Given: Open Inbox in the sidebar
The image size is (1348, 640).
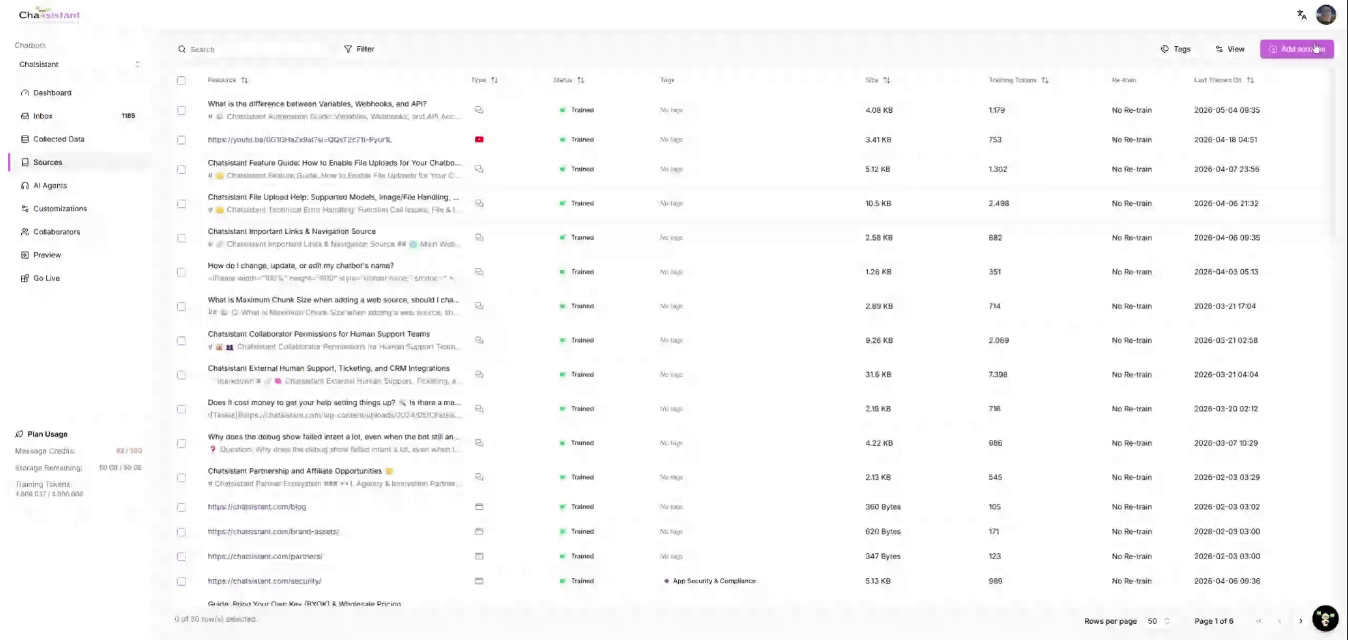Looking at the screenshot, I should [x=80, y=116].
